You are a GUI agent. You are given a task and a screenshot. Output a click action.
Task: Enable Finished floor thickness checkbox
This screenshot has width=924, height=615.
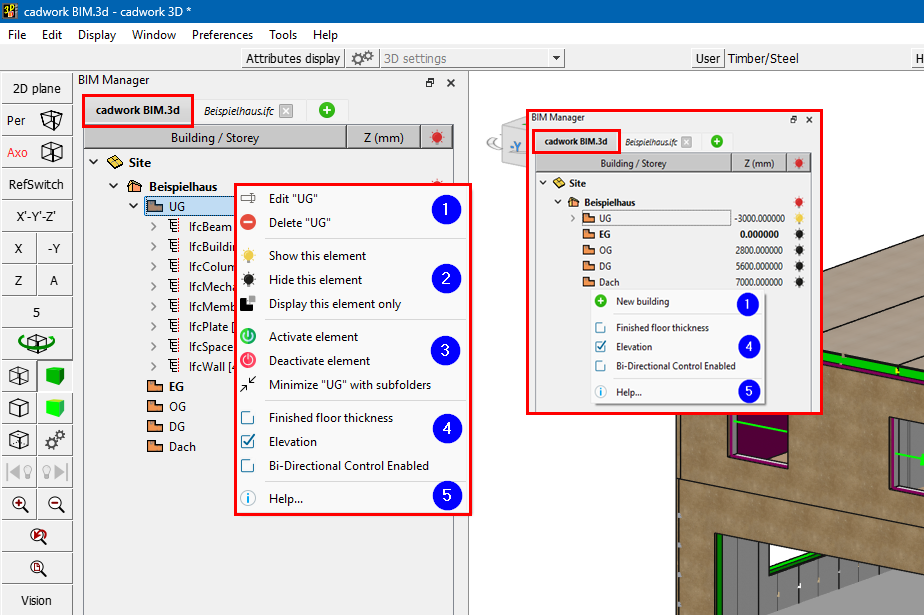[248, 418]
